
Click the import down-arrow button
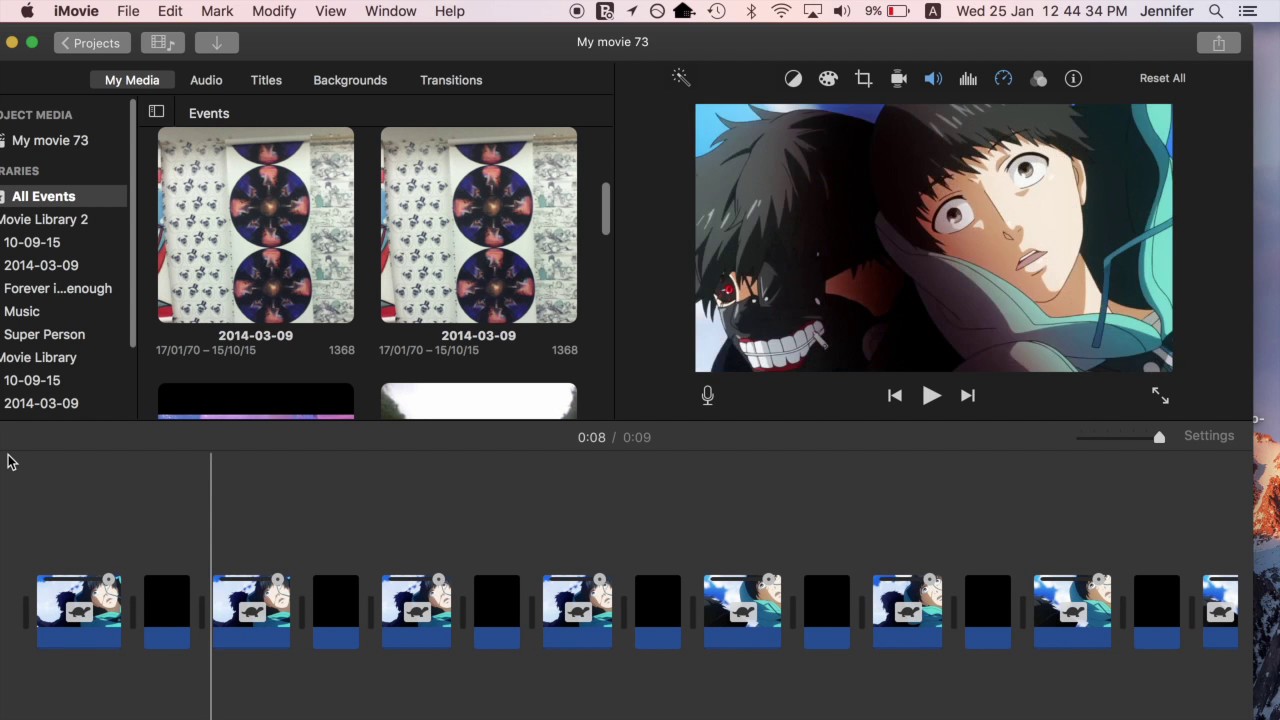tap(216, 43)
